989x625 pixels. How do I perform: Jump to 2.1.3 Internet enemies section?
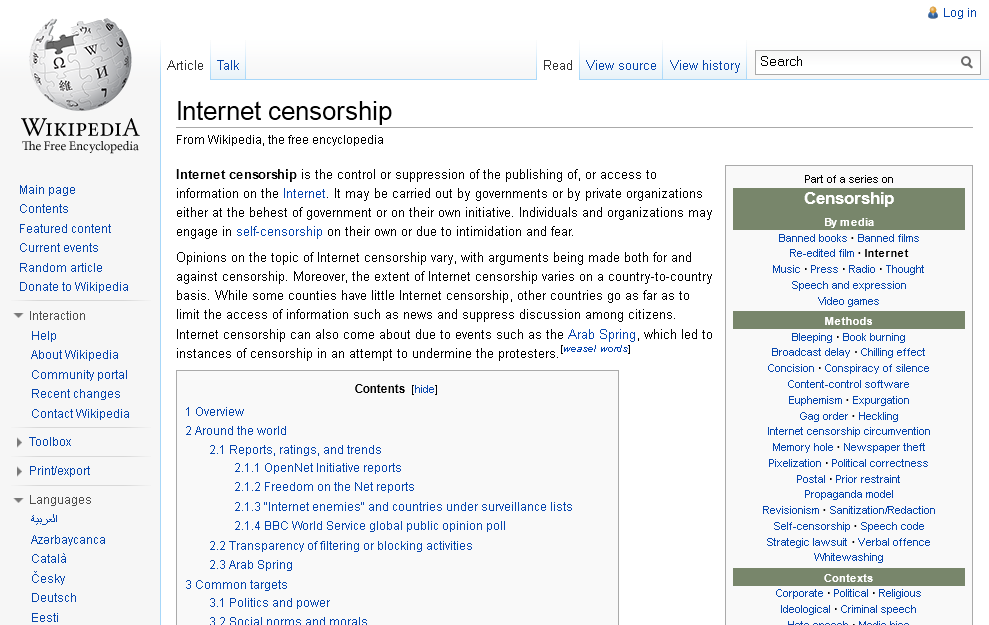(403, 507)
